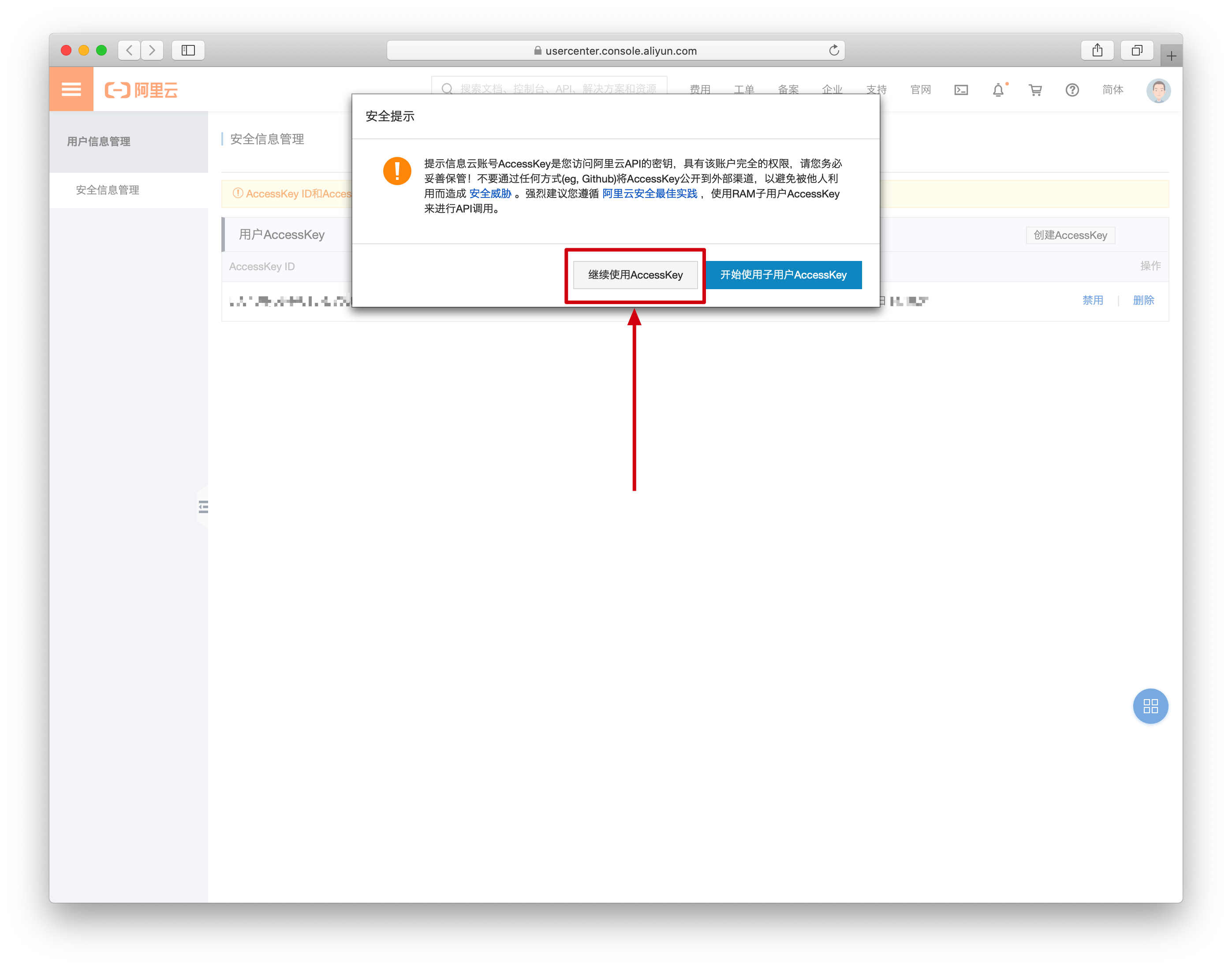Viewport: 1232px width, 968px height.
Task: Select 安全信息管理 in sidebar
Action: (129, 190)
